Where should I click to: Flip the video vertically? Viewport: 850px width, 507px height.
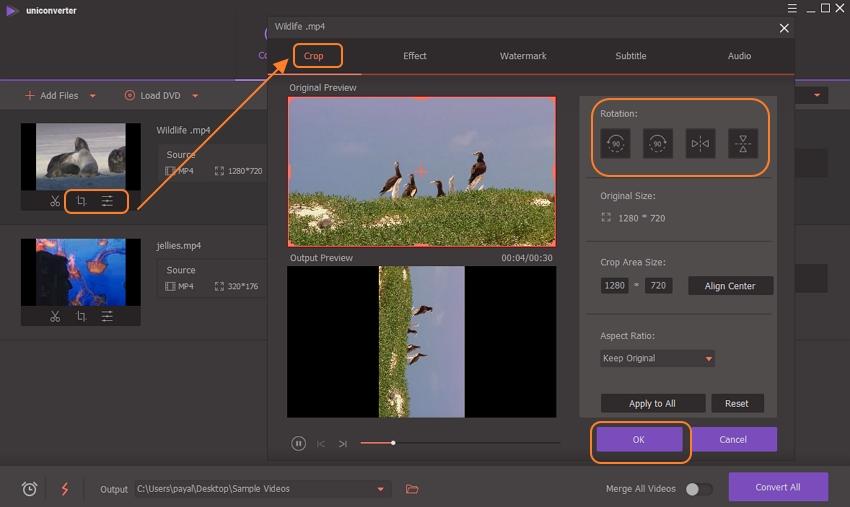click(742, 144)
